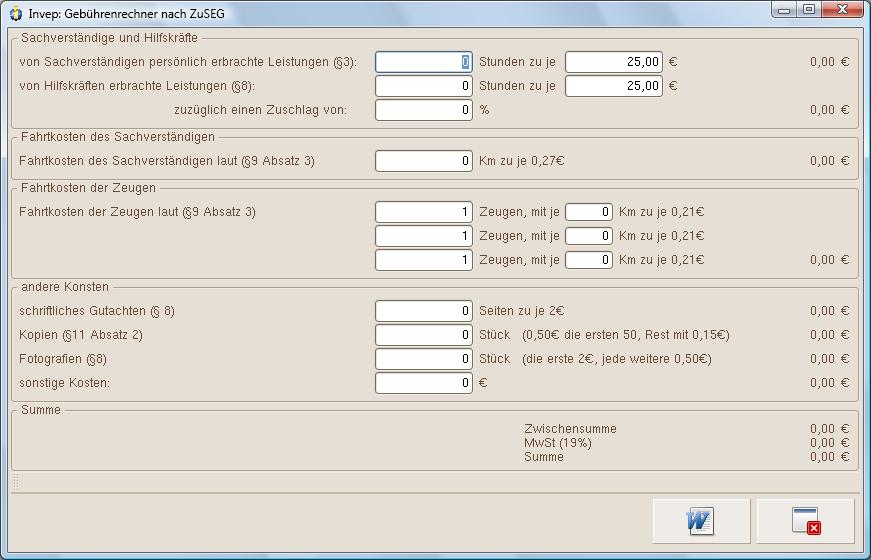Click the second Zeugen Km field

click(x=589, y=236)
